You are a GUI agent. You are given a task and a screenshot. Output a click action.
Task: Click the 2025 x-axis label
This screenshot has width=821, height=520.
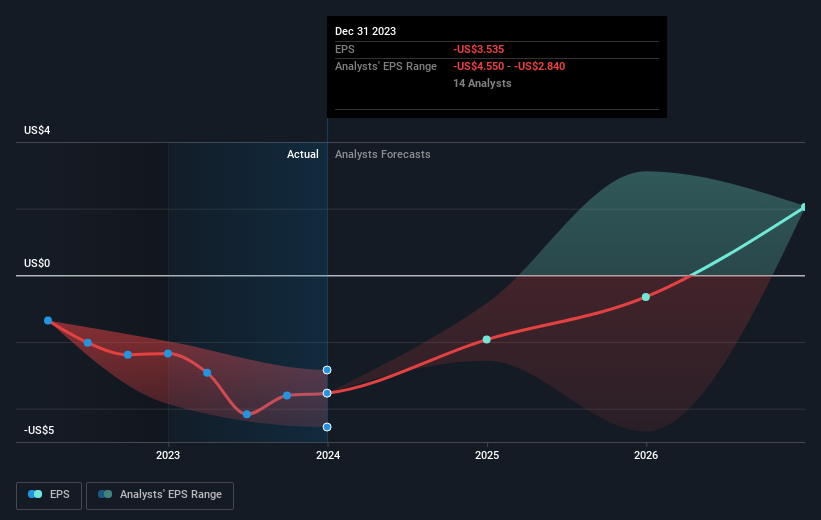coord(487,456)
